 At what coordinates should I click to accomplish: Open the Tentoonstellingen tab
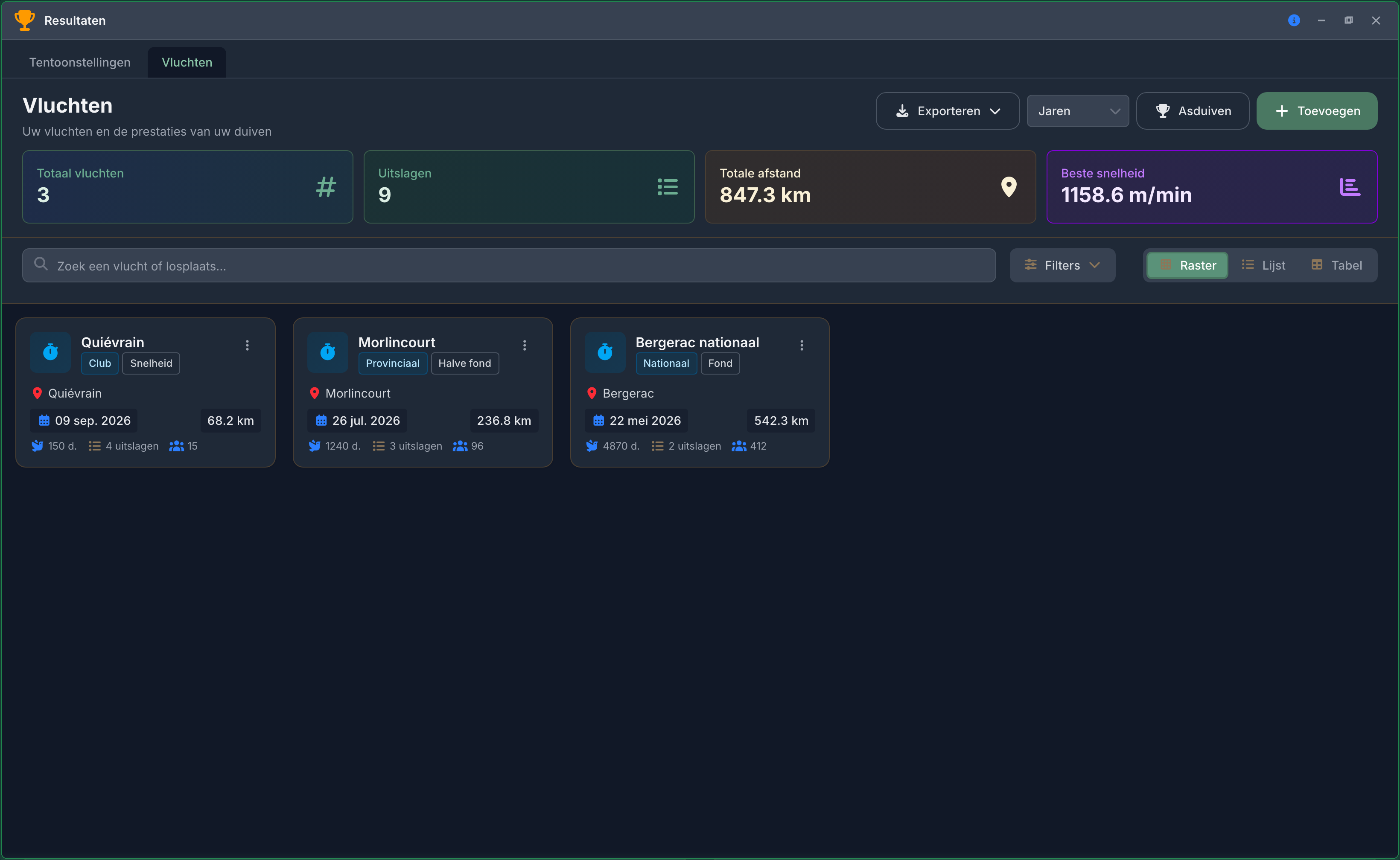point(80,62)
